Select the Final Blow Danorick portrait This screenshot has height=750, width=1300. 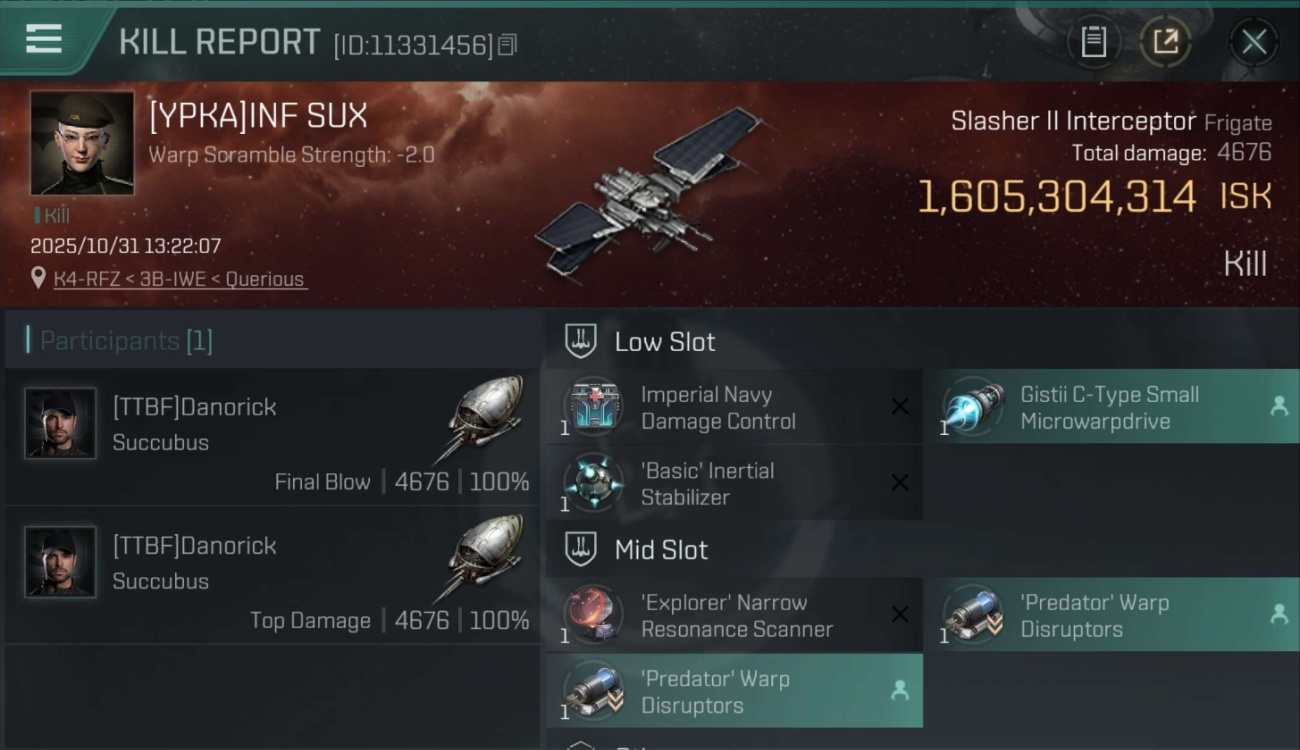pos(60,423)
